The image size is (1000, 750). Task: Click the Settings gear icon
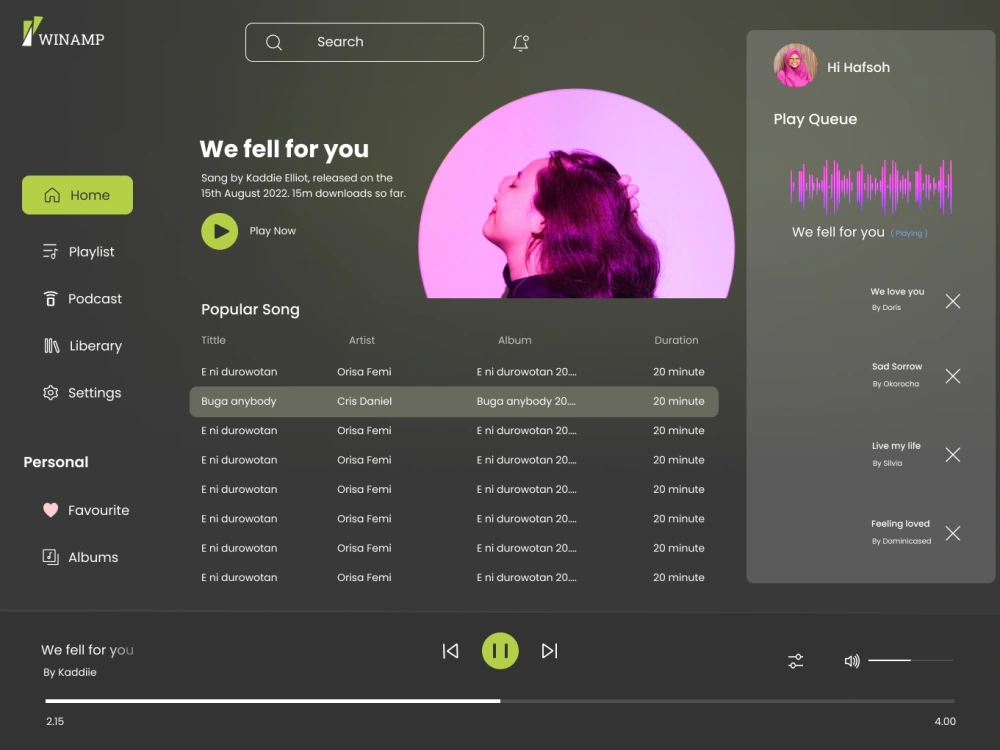[50, 393]
